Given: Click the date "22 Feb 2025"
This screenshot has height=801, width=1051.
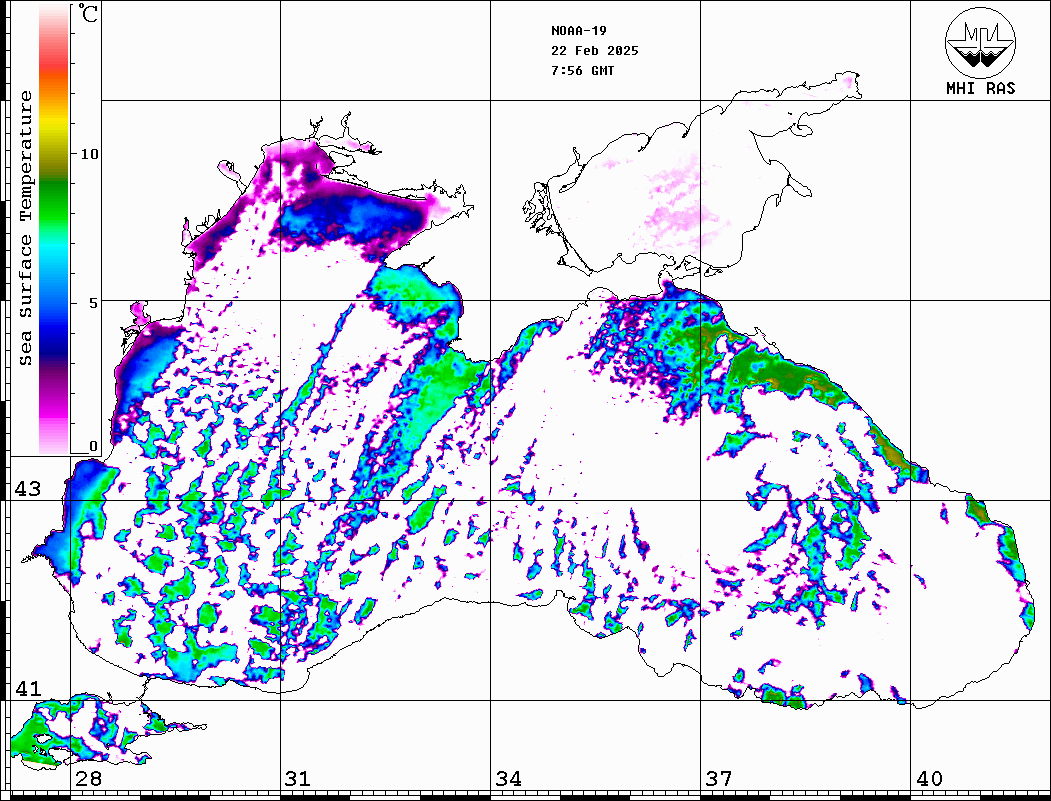Looking at the screenshot, I should [594, 50].
